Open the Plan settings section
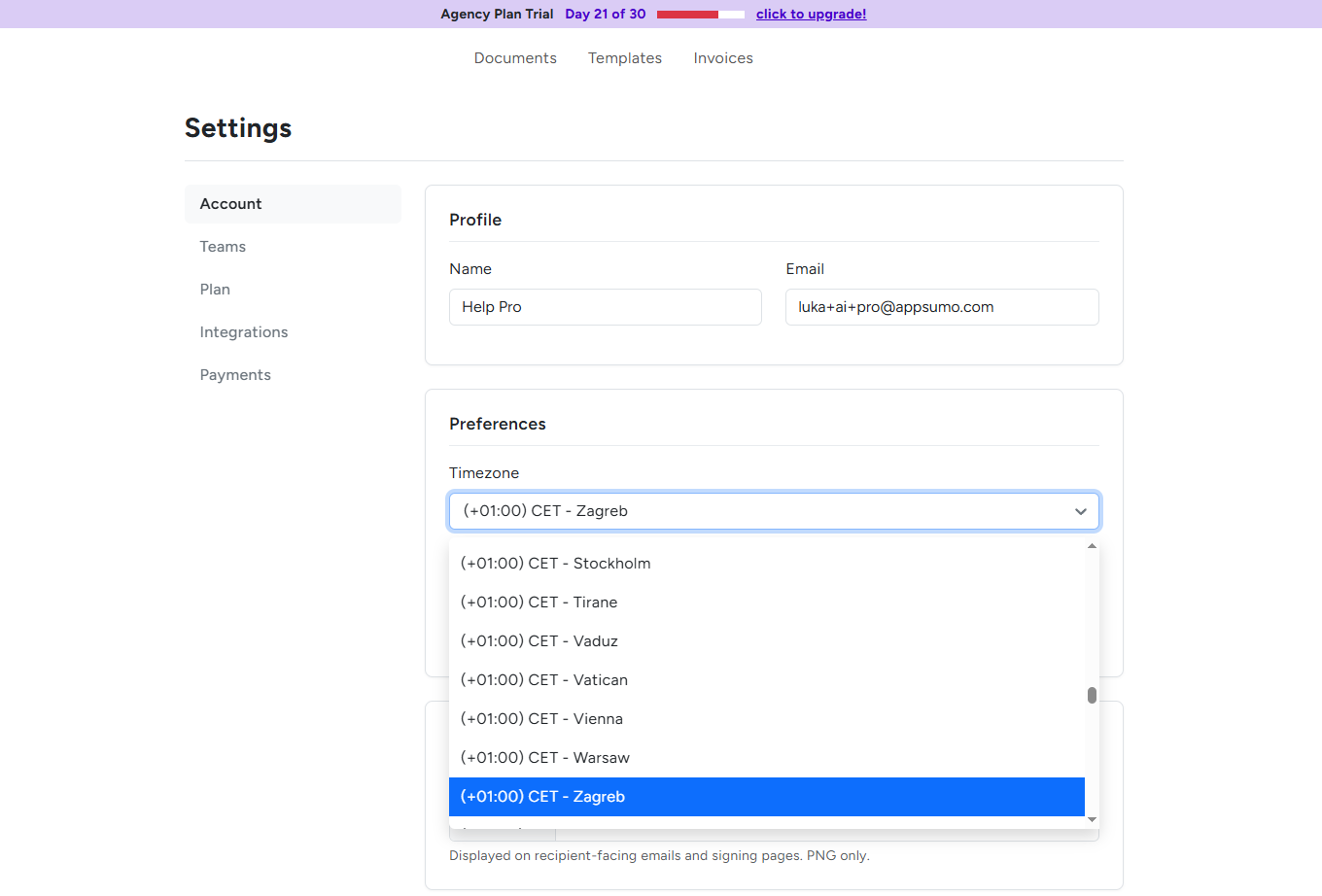 click(215, 289)
